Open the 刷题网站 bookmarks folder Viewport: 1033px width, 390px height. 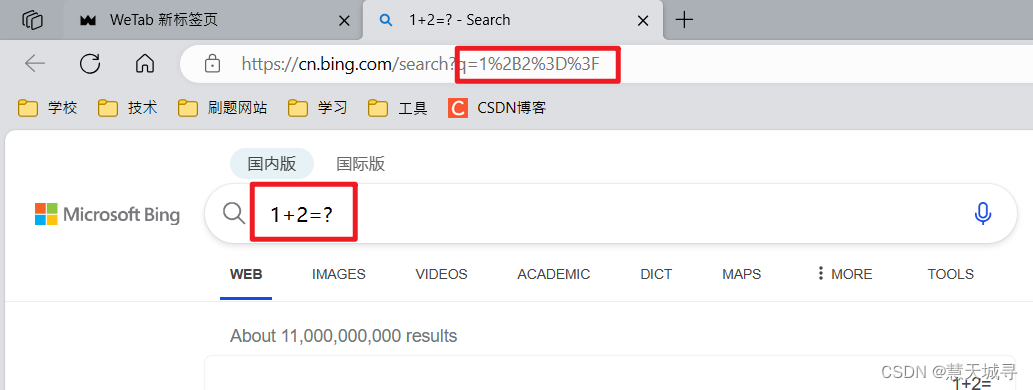[223, 107]
